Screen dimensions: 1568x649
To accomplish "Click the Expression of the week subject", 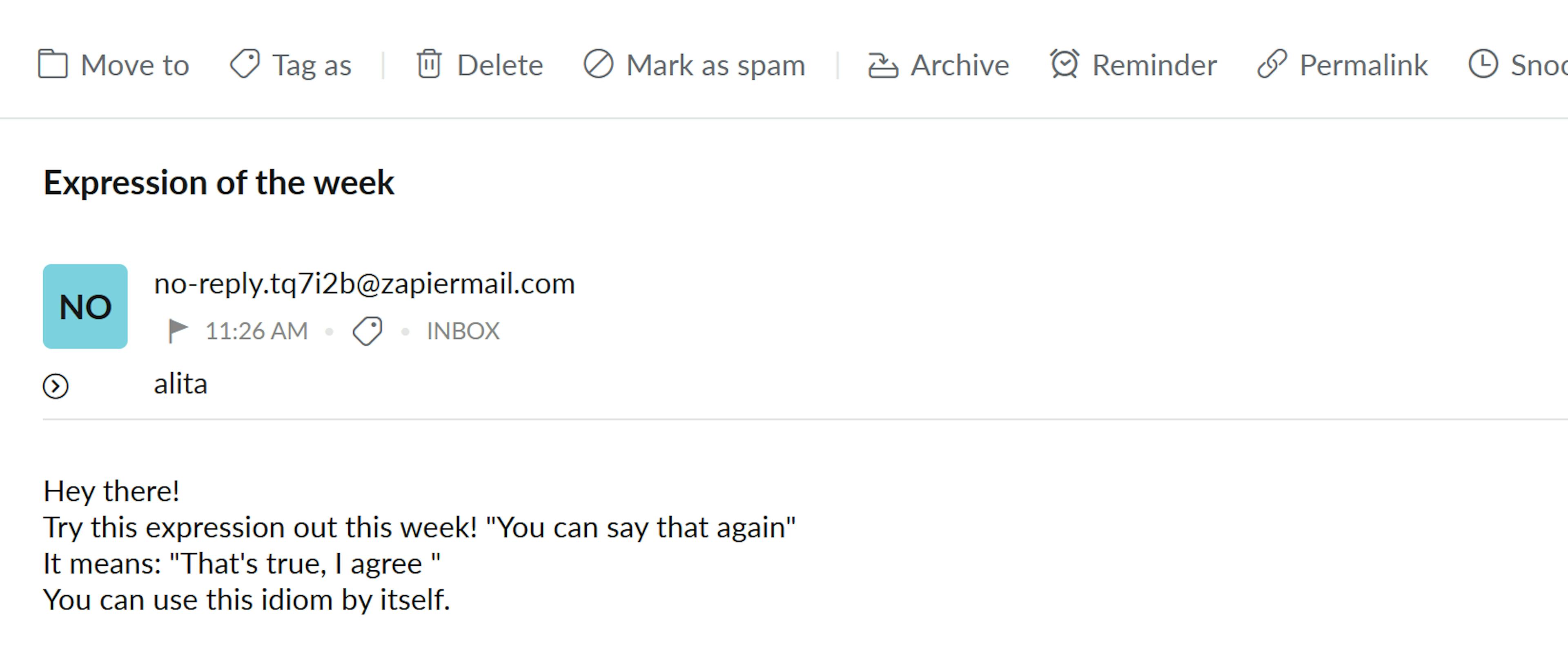I will (219, 182).
